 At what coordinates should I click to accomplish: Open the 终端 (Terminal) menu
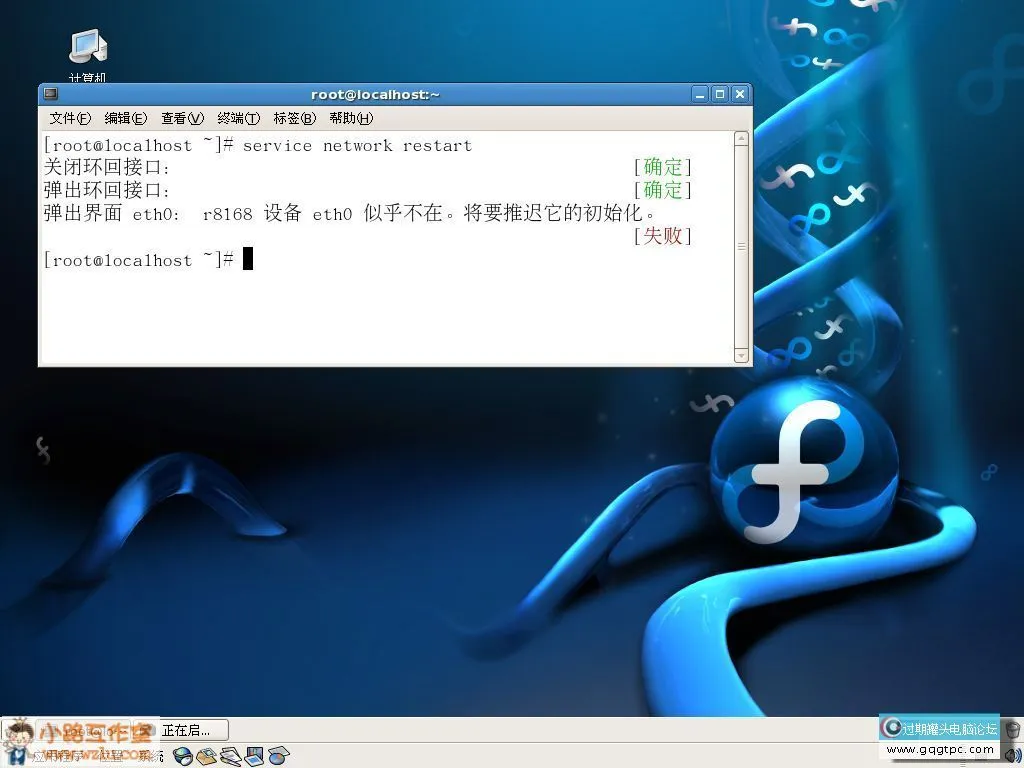tap(238, 118)
